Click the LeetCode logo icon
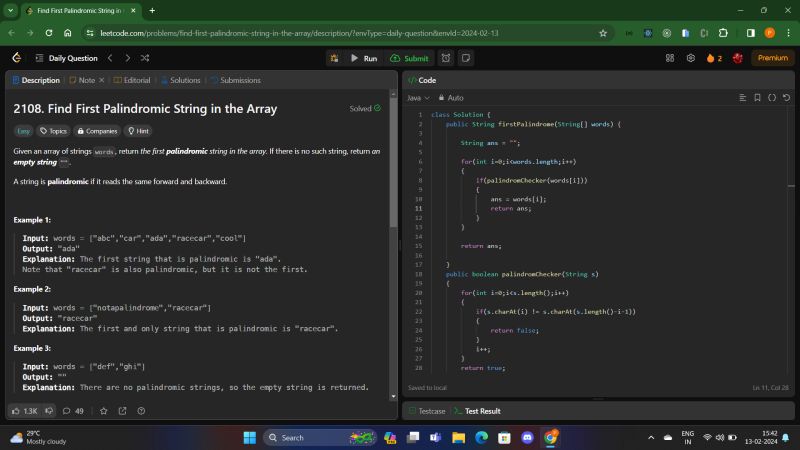This screenshot has height=450, width=800. point(17,58)
